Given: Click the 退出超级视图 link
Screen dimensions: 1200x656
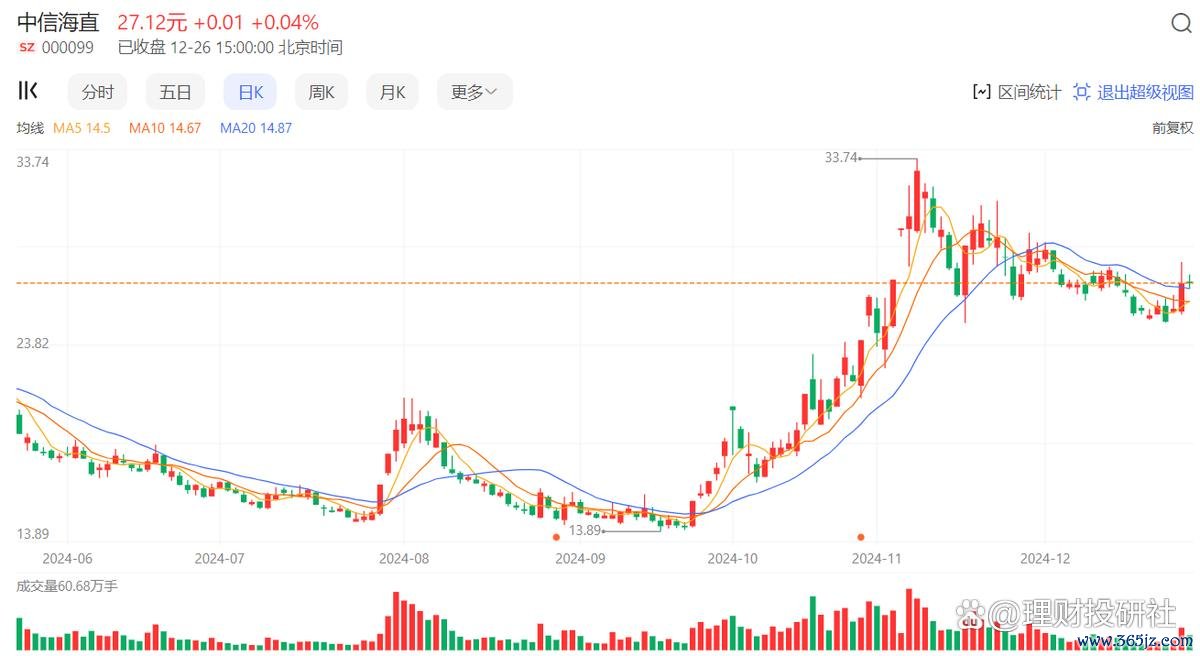Looking at the screenshot, I should [x=1146, y=92].
